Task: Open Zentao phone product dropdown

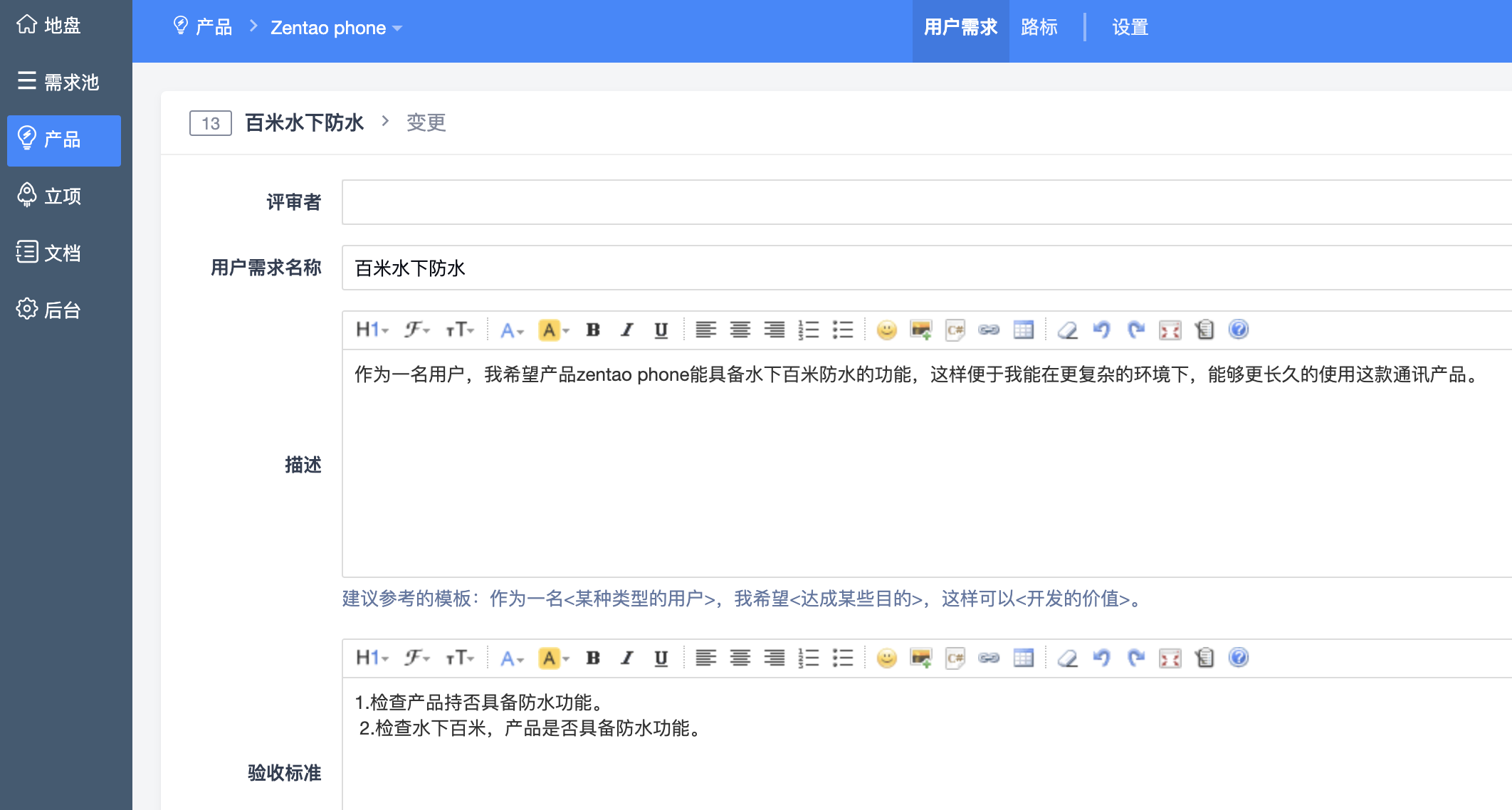Action: tap(336, 28)
